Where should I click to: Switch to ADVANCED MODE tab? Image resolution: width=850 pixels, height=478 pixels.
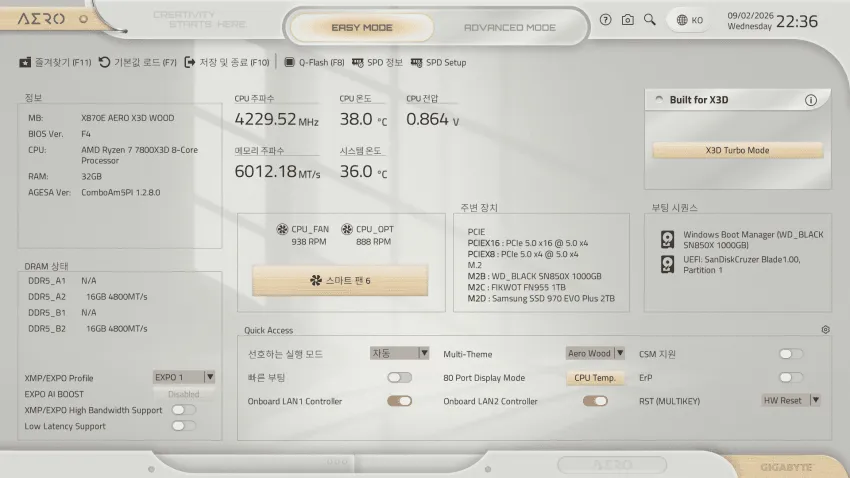pos(510,27)
